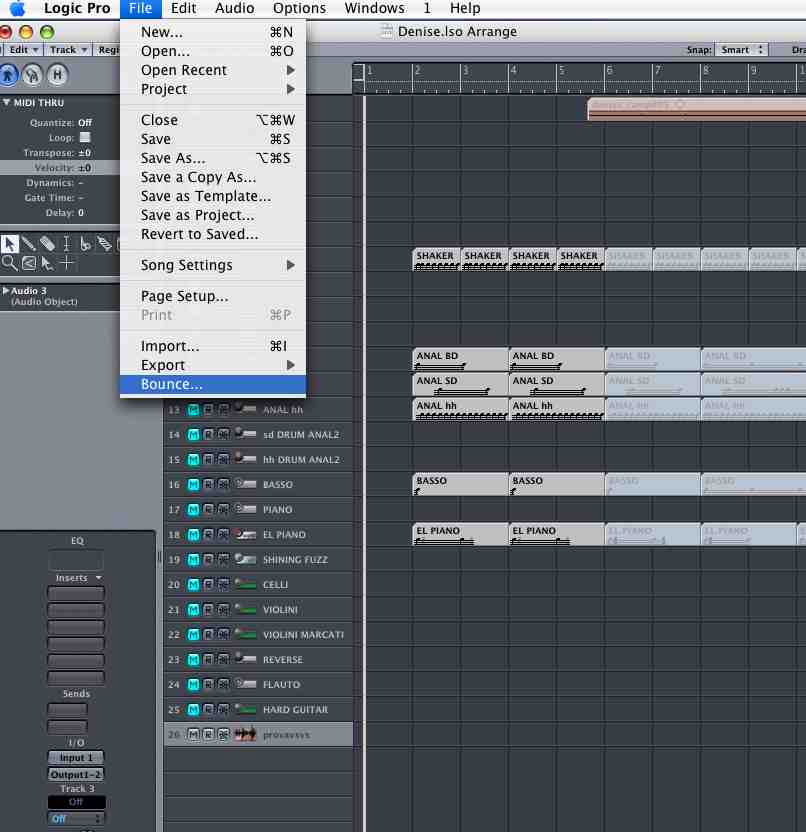Screen dimensions: 806x832
Task: Toggle mute on track 26
Action: tap(193, 734)
